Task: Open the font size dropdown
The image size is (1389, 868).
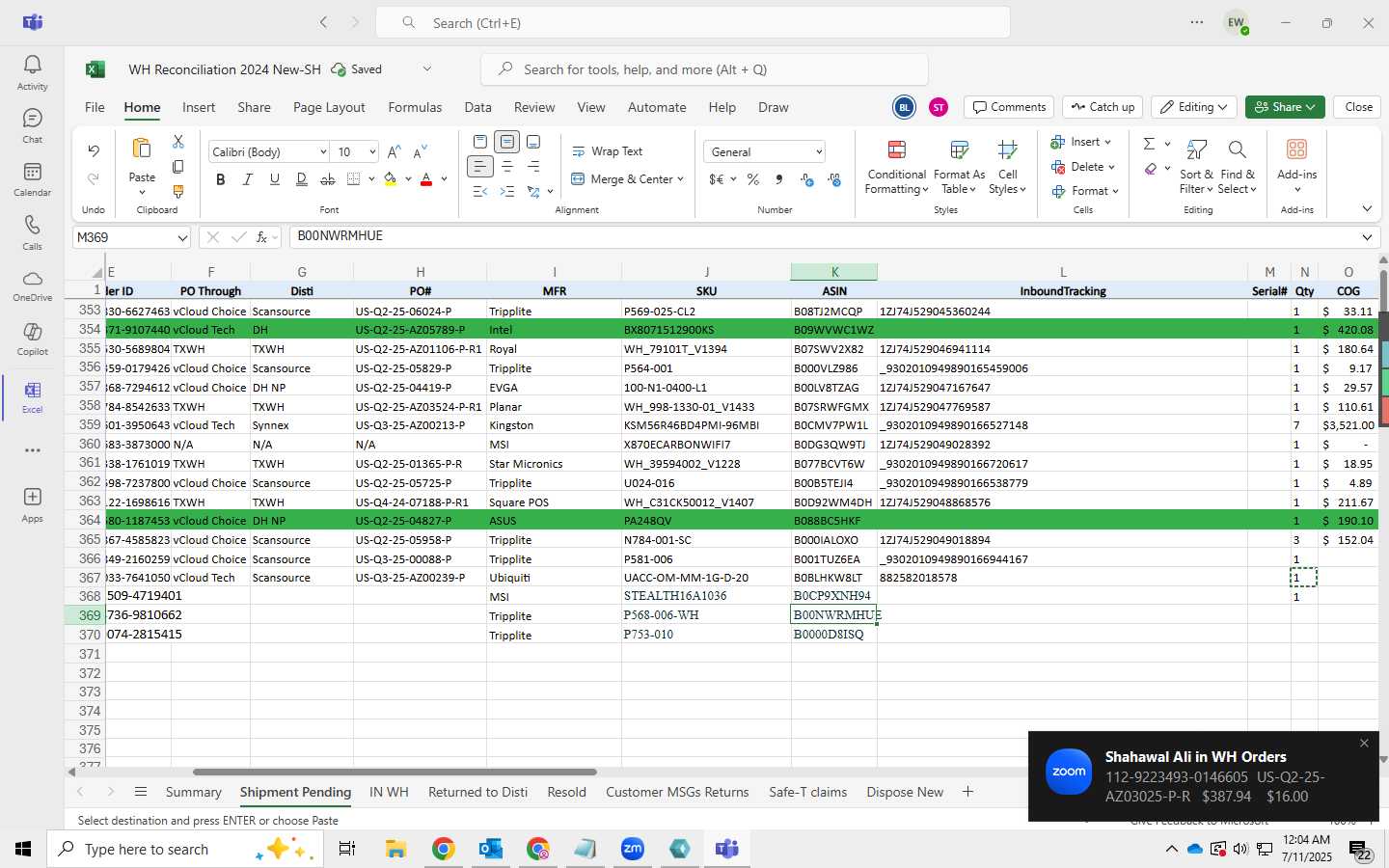Action: (371, 152)
